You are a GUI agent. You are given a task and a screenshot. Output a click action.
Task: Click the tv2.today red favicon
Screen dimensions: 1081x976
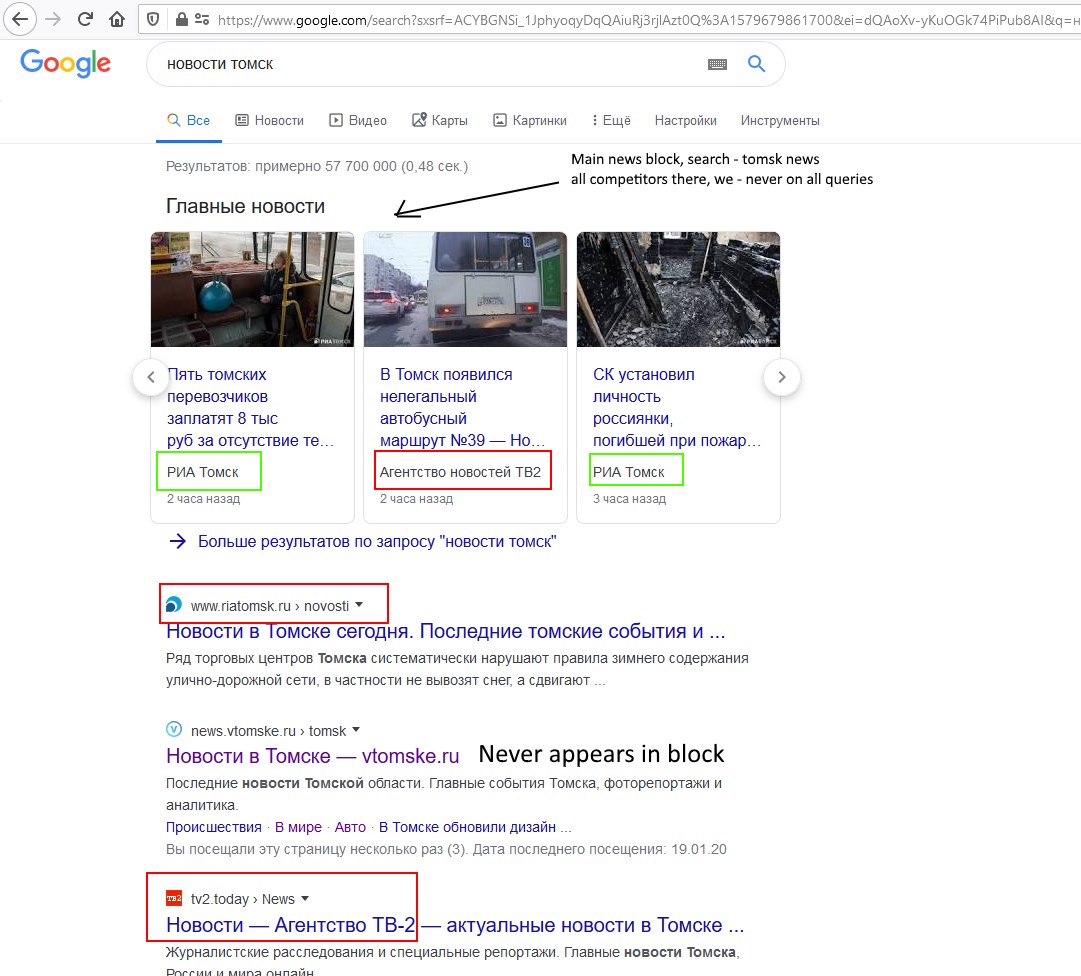174,897
